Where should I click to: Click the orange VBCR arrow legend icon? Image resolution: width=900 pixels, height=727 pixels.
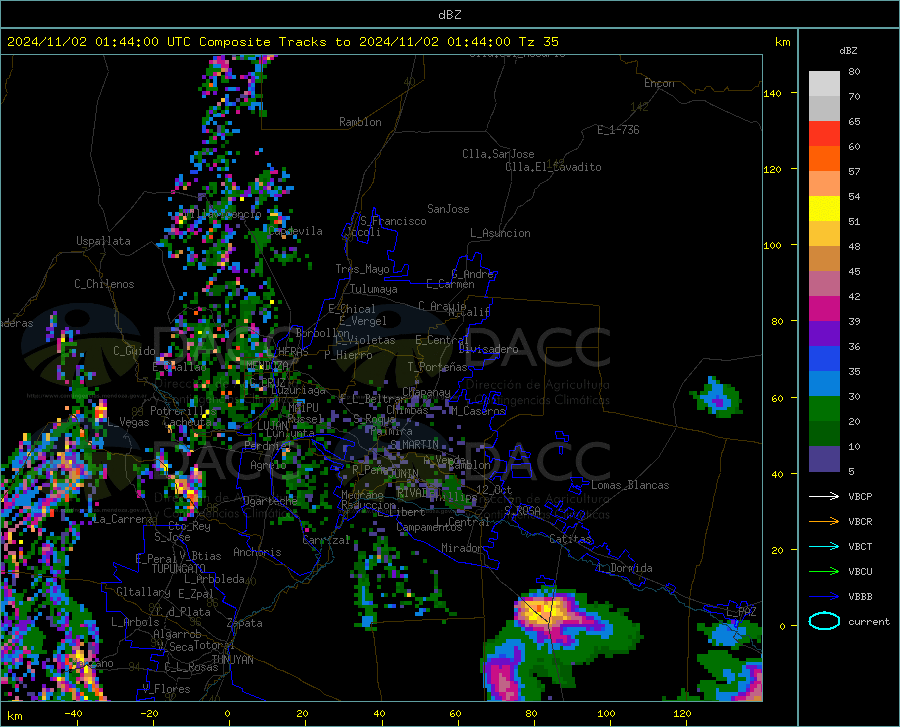pyautogui.click(x=824, y=521)
